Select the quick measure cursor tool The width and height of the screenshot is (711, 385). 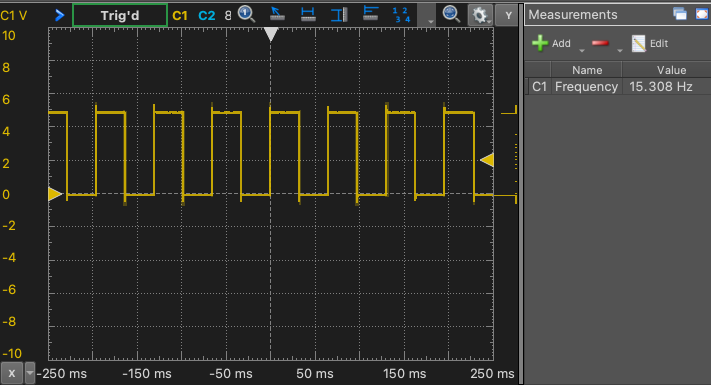coord(277,14)
